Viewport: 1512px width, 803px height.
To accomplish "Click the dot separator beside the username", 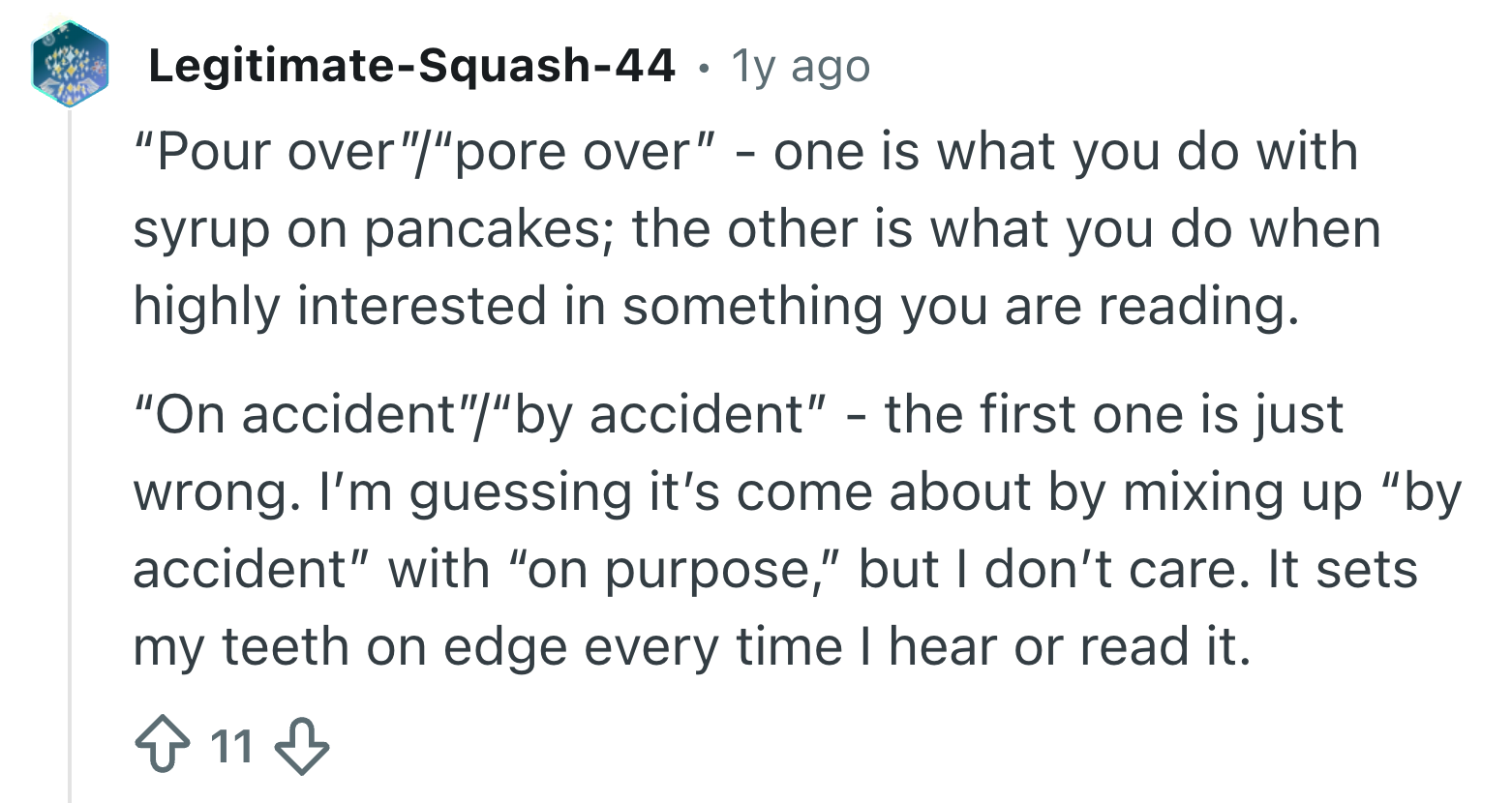I will coord(704,68).
